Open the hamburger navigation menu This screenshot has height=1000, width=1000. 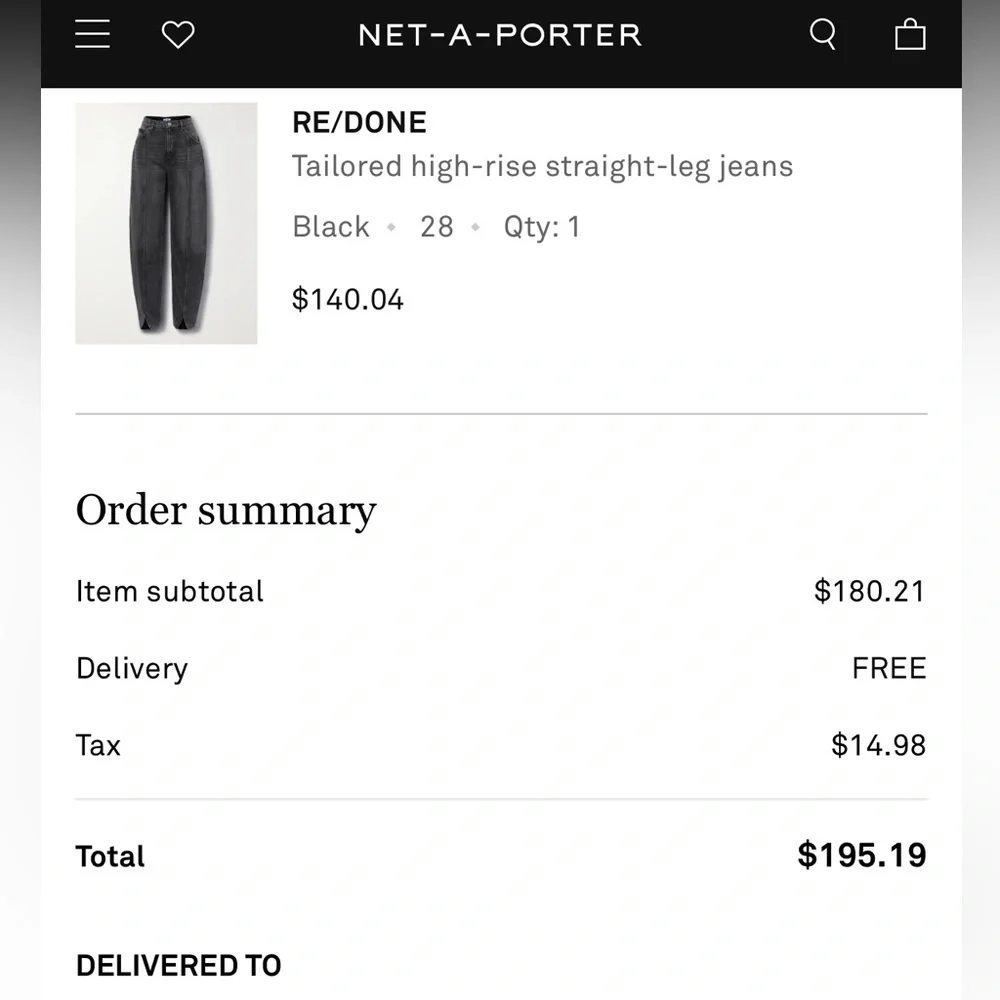[93, 36]
